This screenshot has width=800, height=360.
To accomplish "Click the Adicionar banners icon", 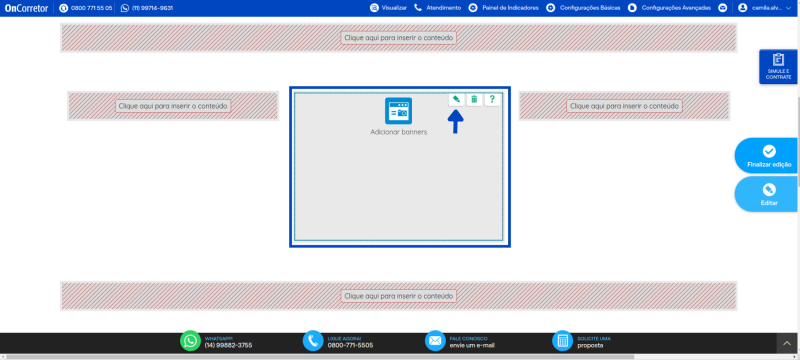I will tap(398, 111).
